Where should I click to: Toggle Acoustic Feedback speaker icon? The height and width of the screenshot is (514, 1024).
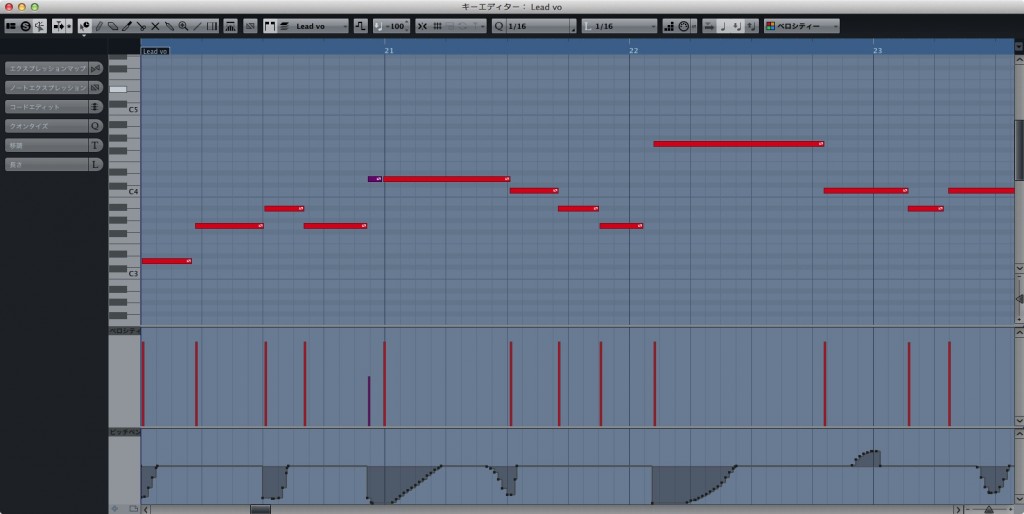39,26
